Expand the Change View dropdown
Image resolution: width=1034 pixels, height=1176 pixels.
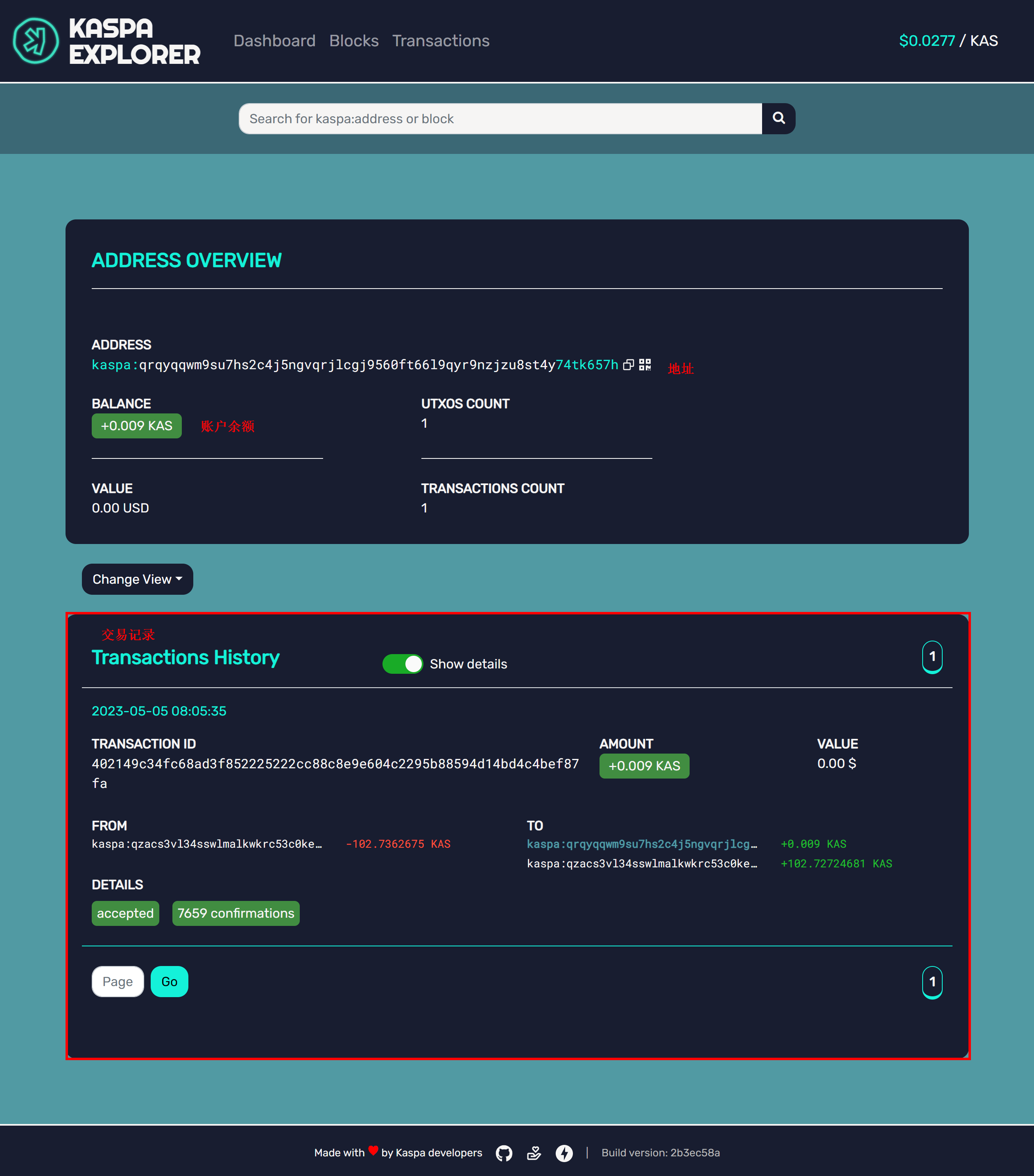[137, 579]
